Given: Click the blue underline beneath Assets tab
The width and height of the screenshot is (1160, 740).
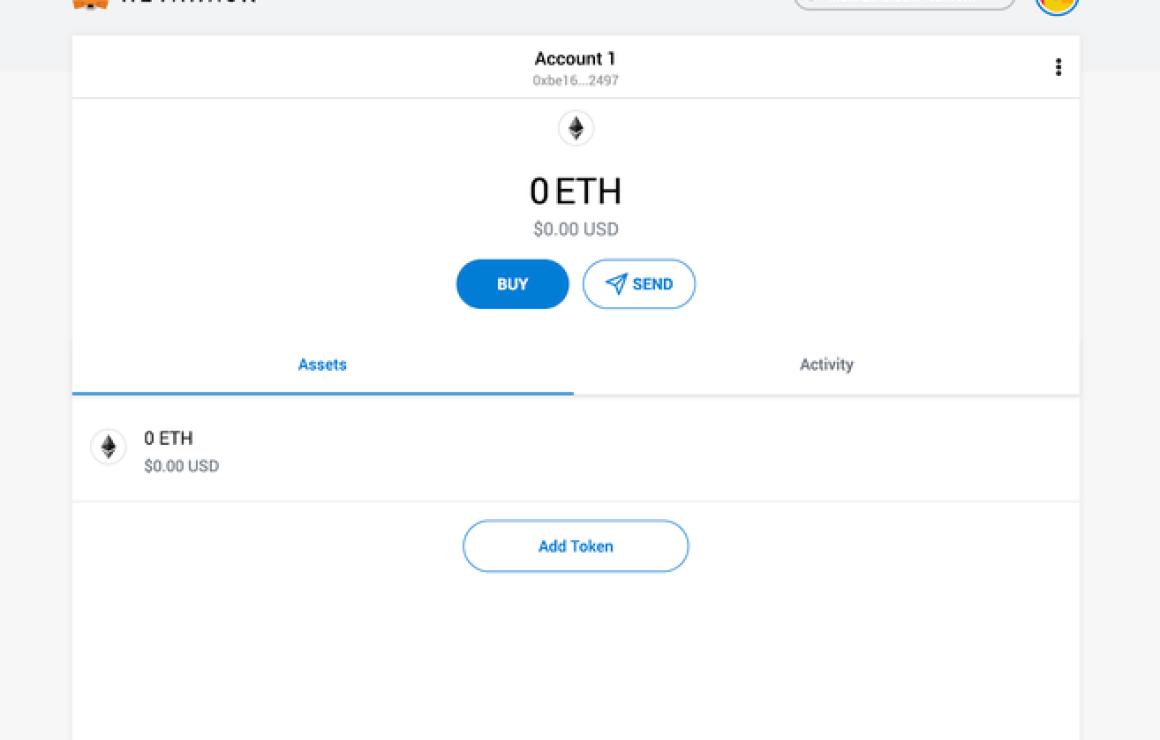Looking at the screenshot, I should click(x=323, y=393).
